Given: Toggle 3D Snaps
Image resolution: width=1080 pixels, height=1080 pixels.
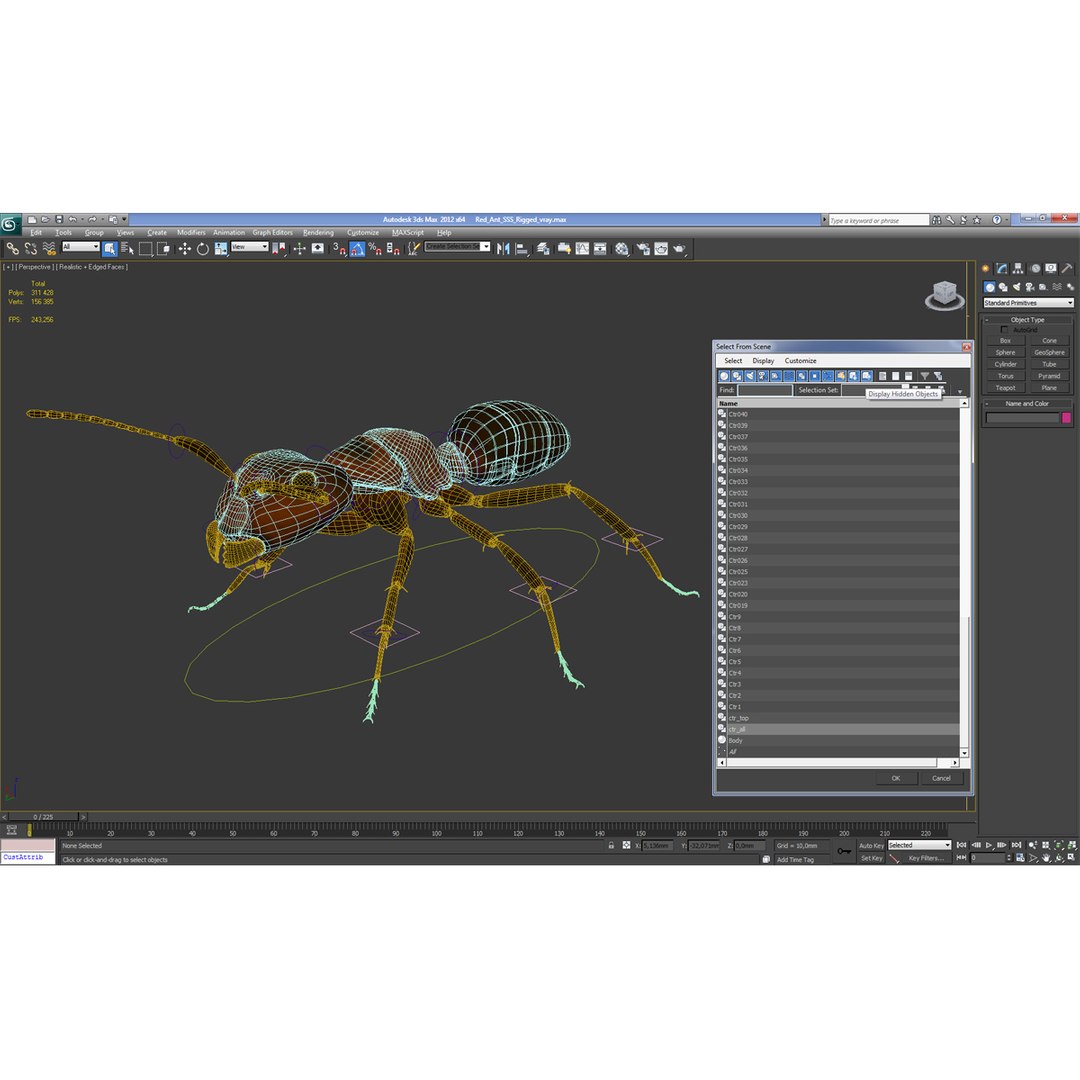Looking at the screenshot, I should pos(339,249).
